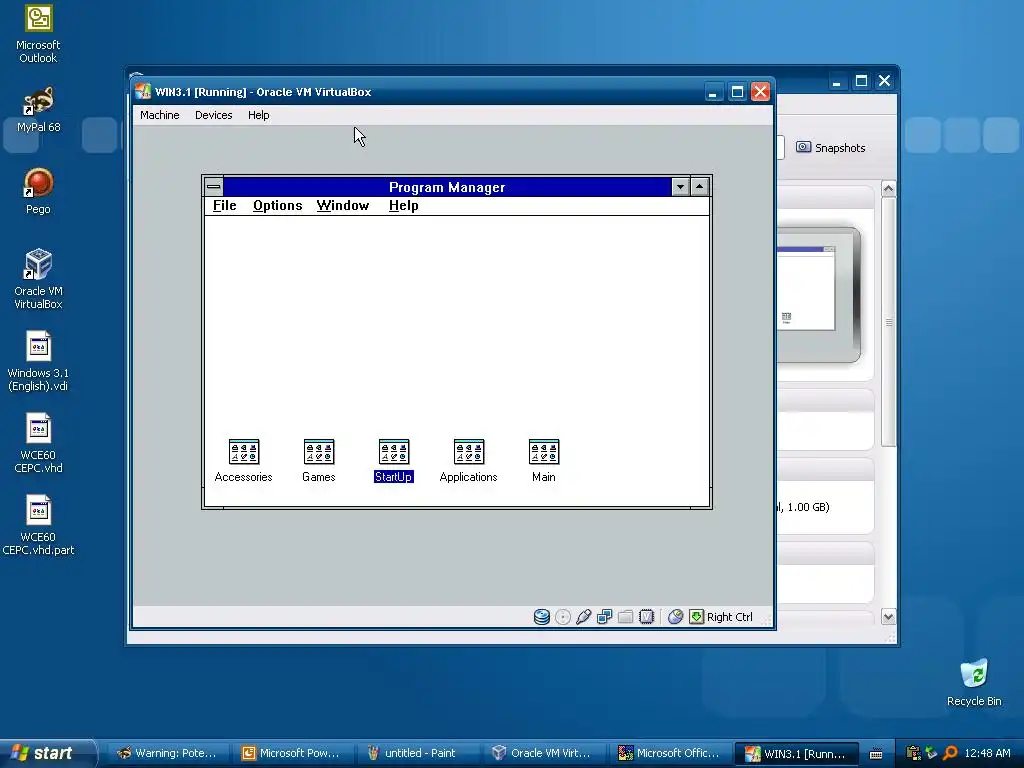
Task: Click the Snapshots button in VirtualBox Manager
Action: tap(831, 148)
